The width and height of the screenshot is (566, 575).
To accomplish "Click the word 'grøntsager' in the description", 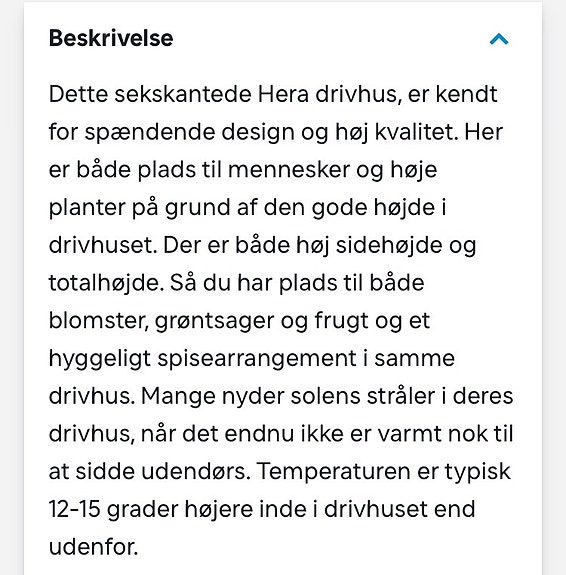I will (214, 322).
